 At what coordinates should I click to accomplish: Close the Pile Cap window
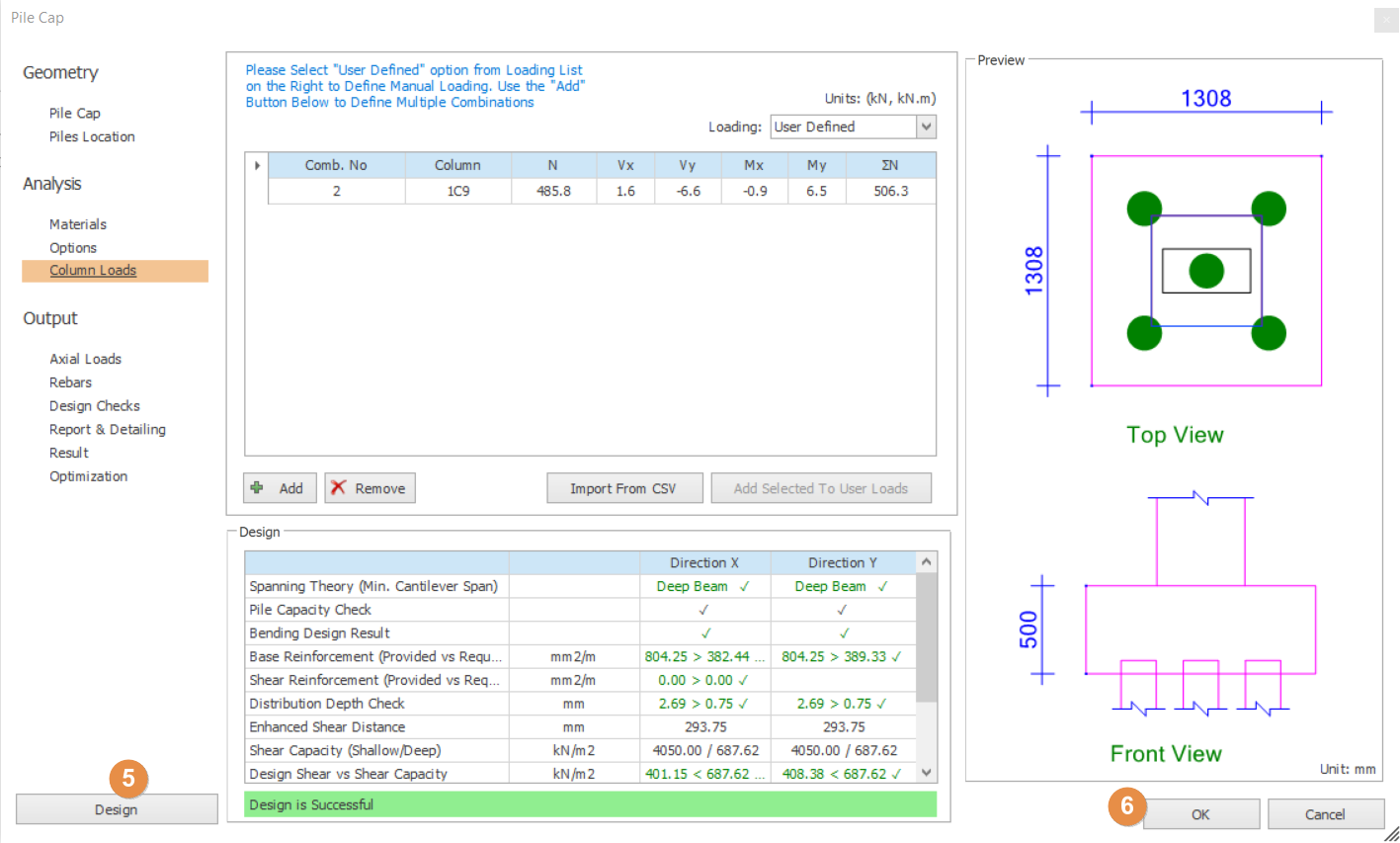(x=1386, y=20)
